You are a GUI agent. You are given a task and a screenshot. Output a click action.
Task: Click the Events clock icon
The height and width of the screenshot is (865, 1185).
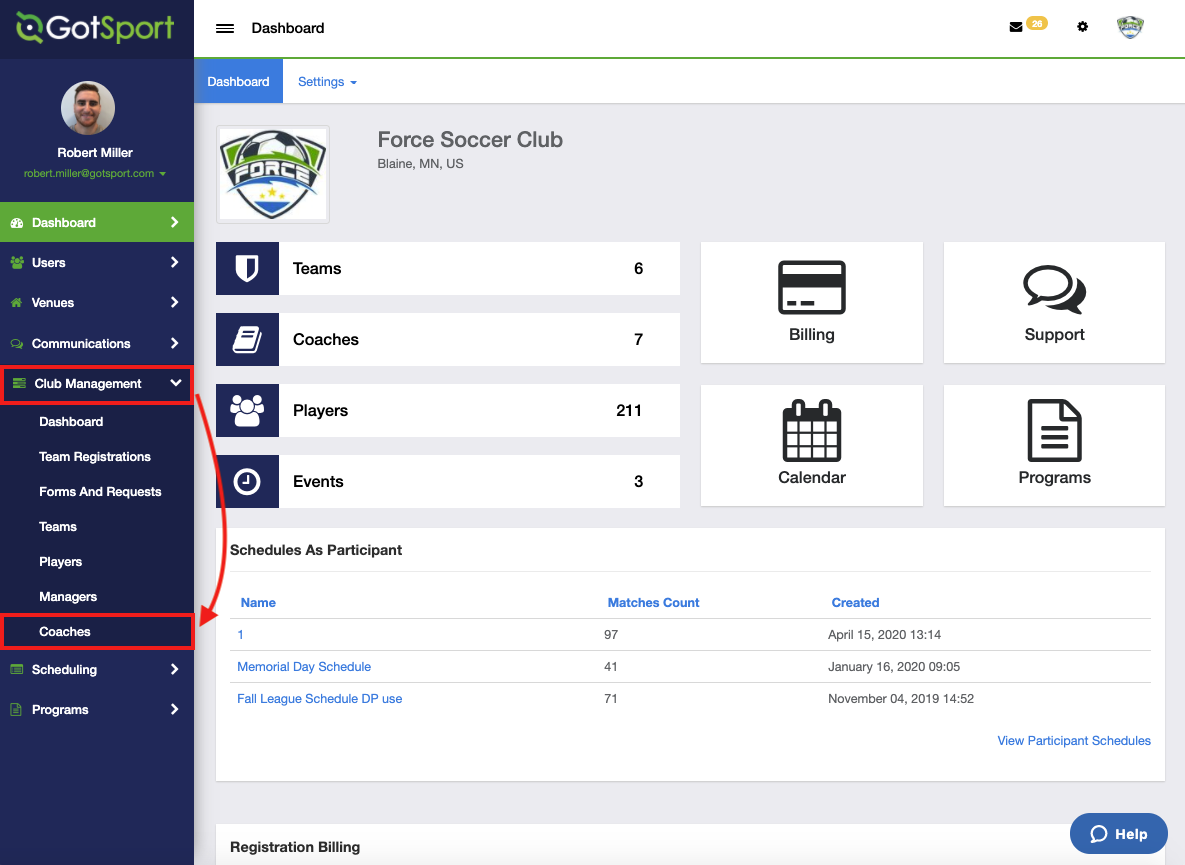pos(247,481)
